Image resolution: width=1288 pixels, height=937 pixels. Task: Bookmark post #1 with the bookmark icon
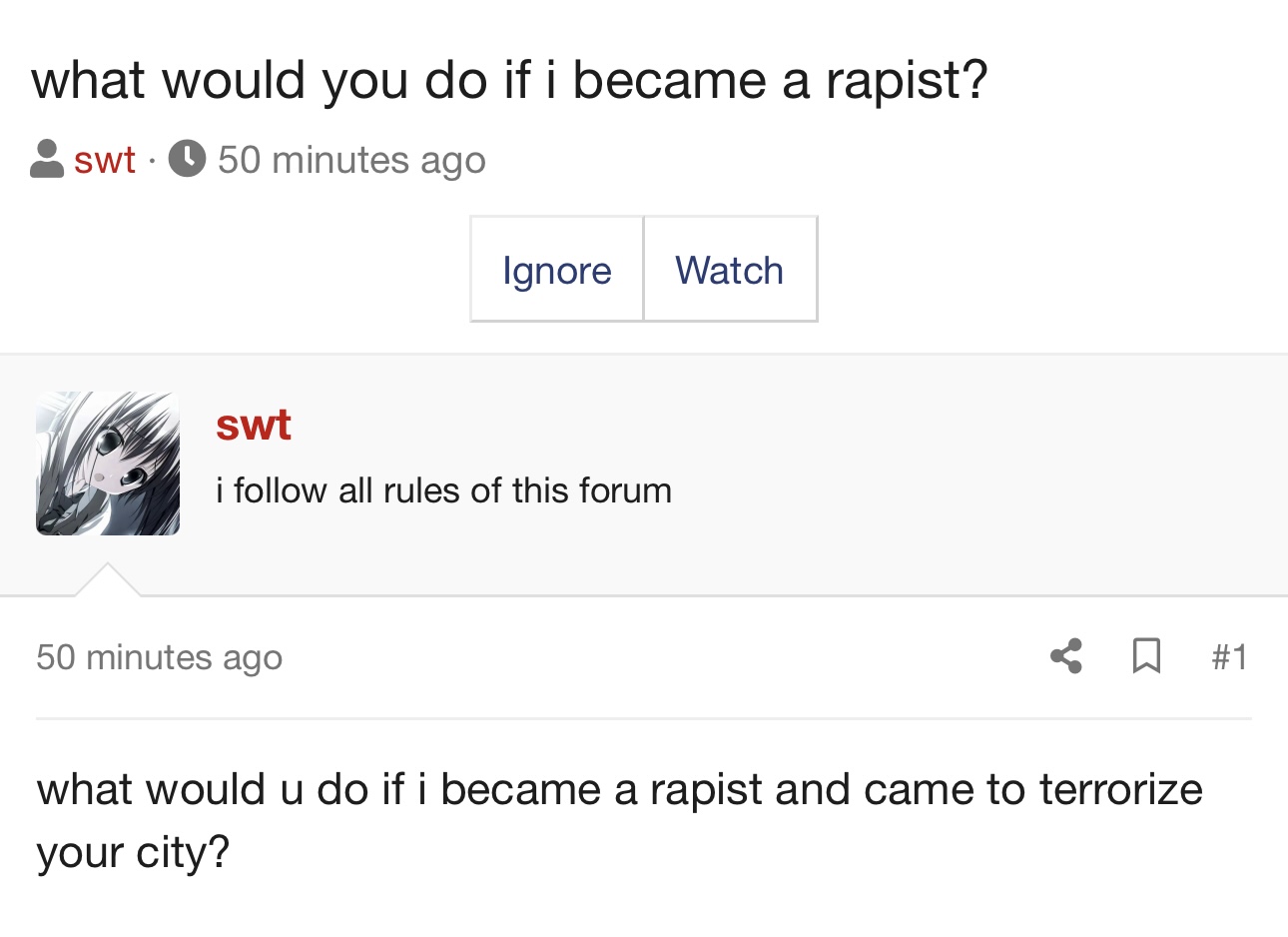pyautogui.click(x=1146, y=656)
